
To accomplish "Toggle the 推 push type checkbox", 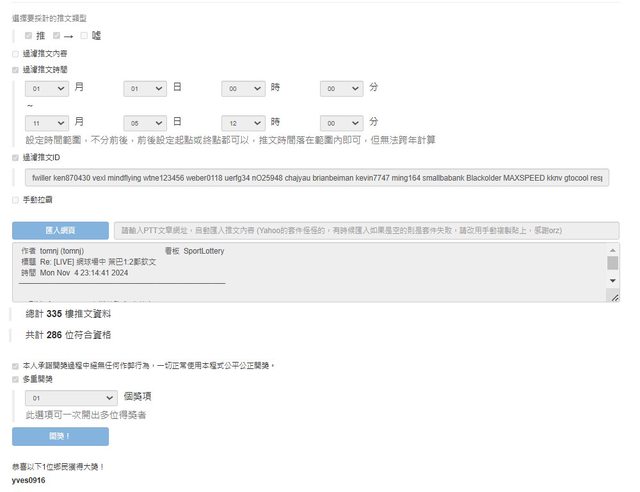I will [29, 35].
